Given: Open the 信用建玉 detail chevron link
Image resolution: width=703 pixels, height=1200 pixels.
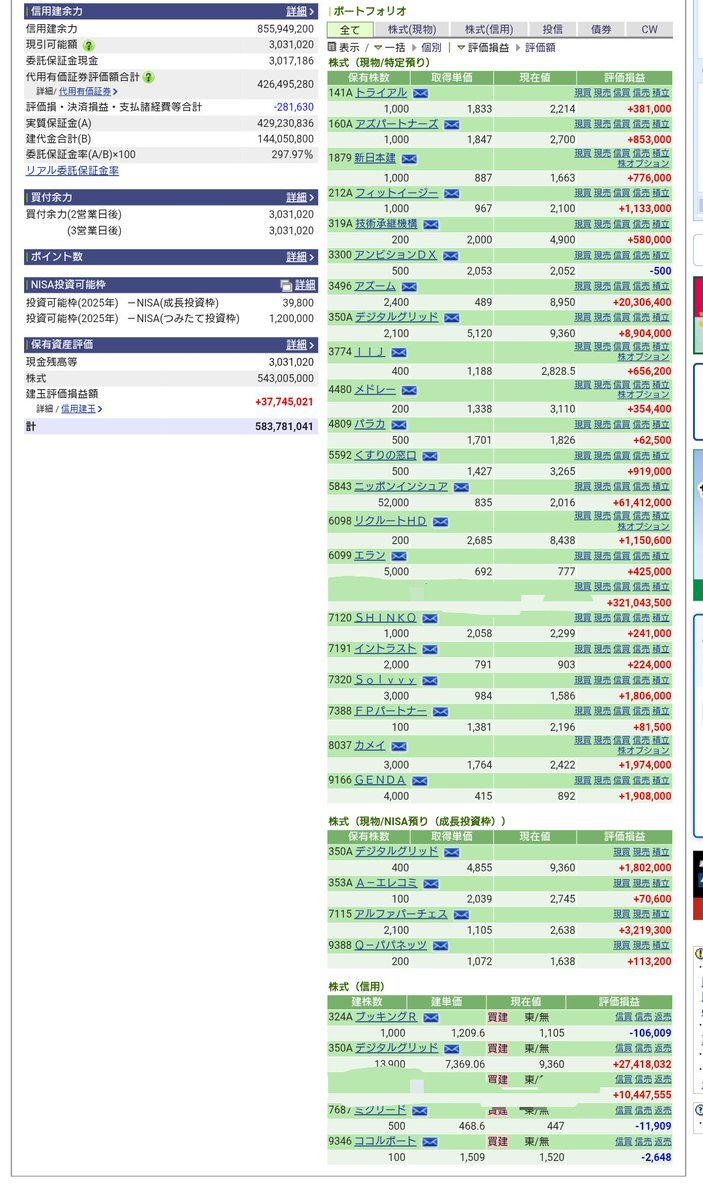Looking at the screenshot, I should (x=81, y=408).
